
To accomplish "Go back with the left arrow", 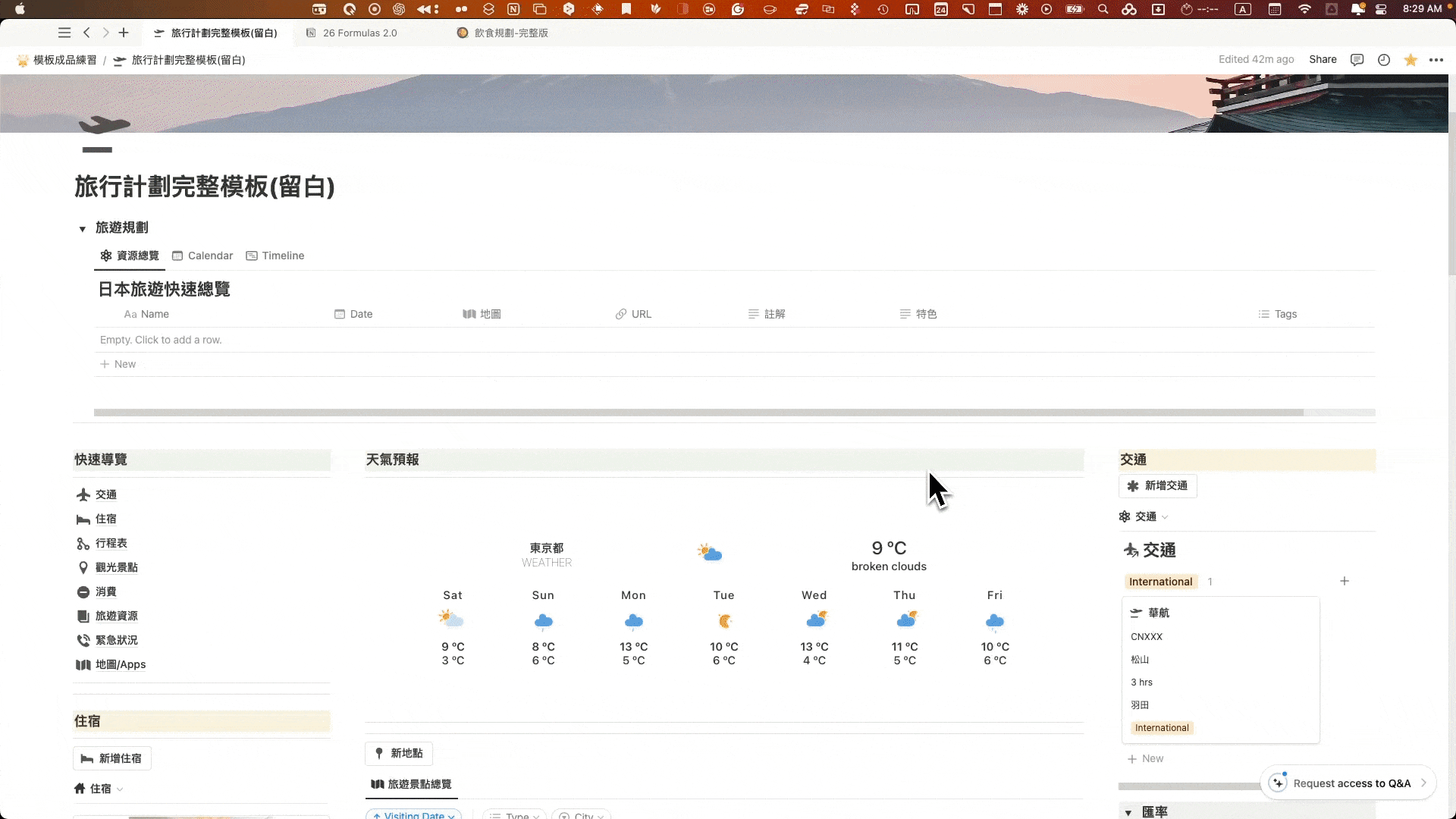I will [x=86, y=33].
